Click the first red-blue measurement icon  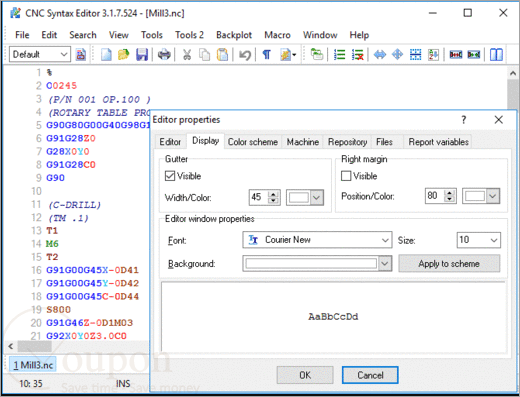[456, 54]
